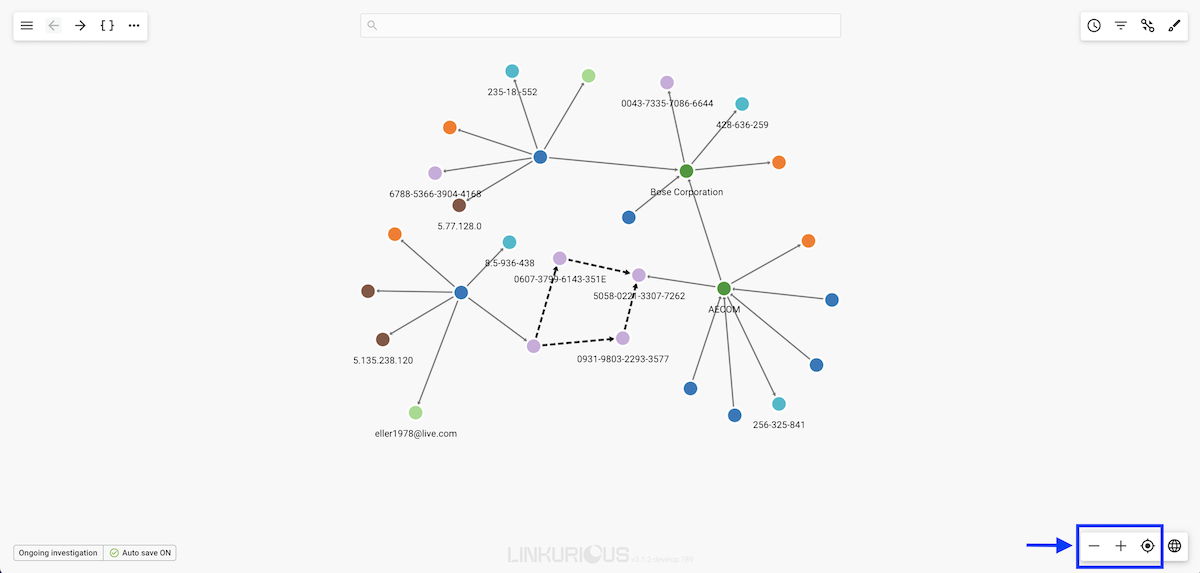
Task: Open the timeline clock icon
Action: click(1094, 25)
